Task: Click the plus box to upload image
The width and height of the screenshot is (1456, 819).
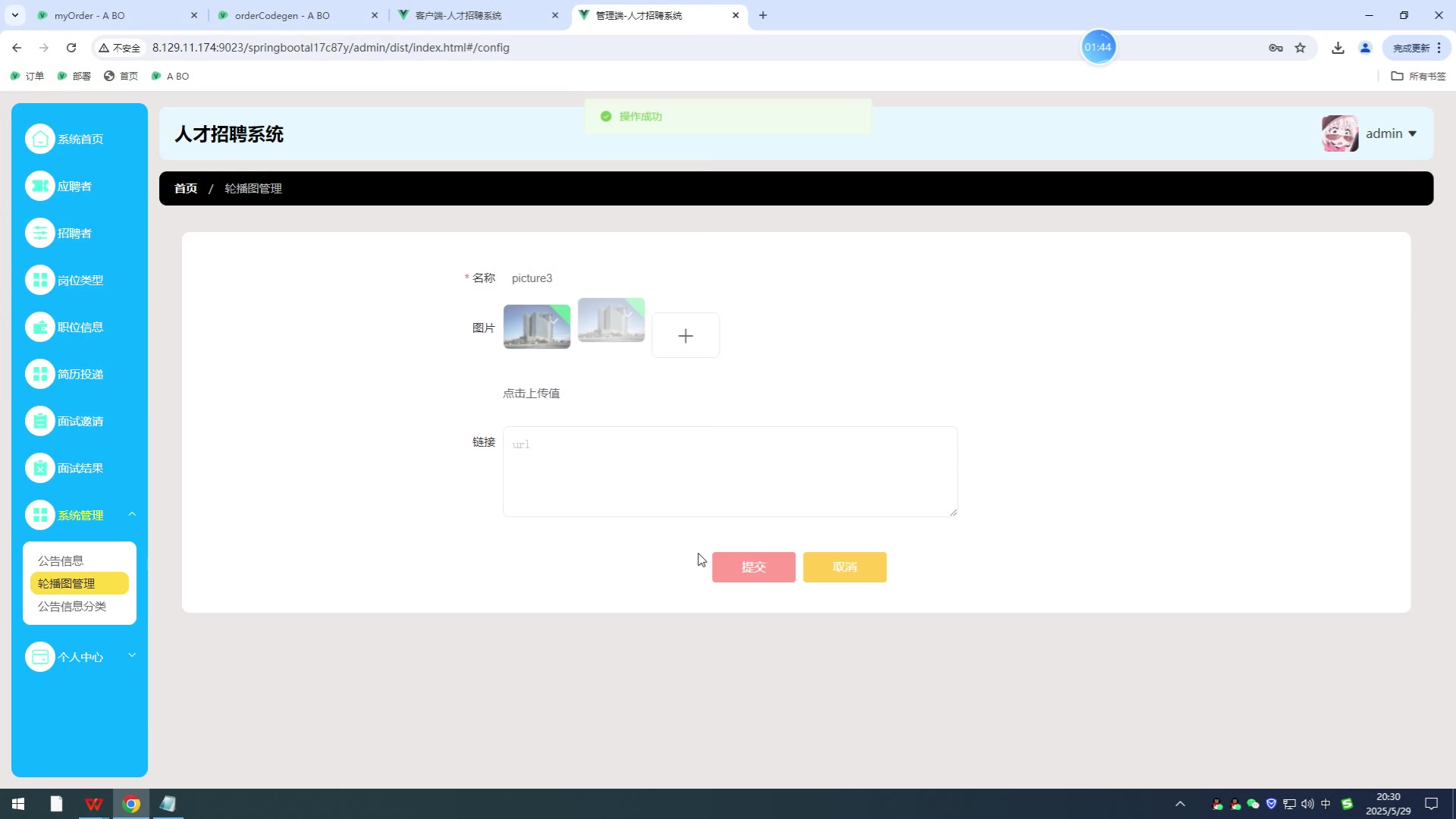Action: point(685,335)
